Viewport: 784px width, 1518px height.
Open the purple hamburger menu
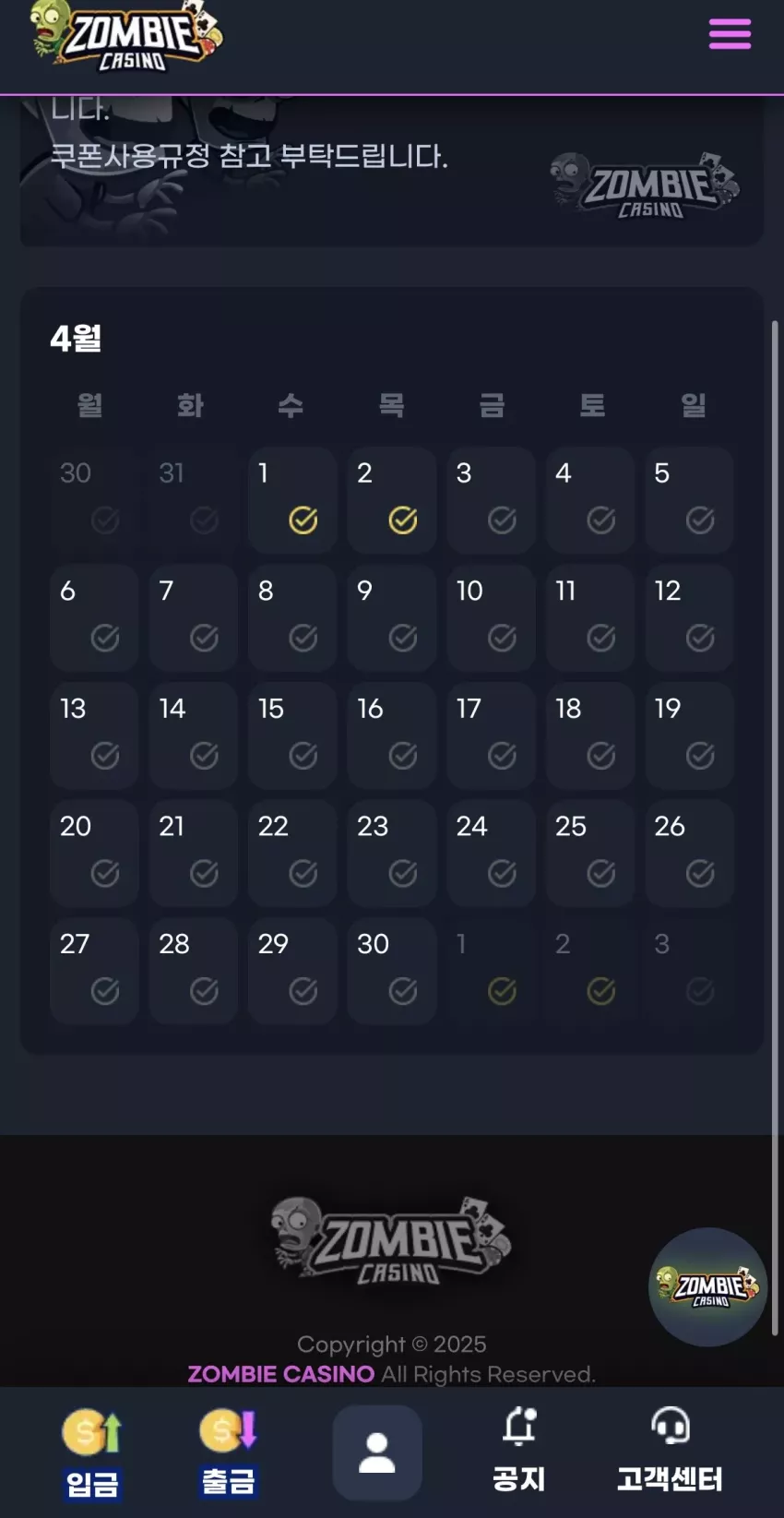730,35
